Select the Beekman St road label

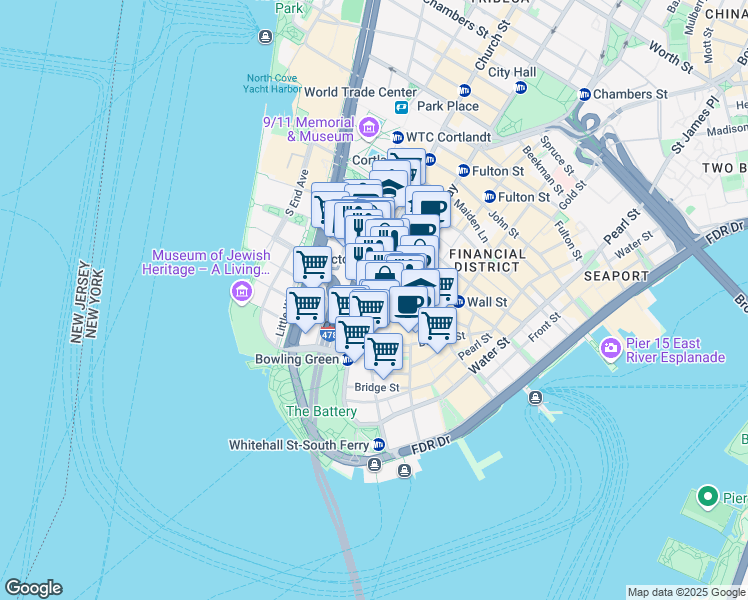coord(543,172)
